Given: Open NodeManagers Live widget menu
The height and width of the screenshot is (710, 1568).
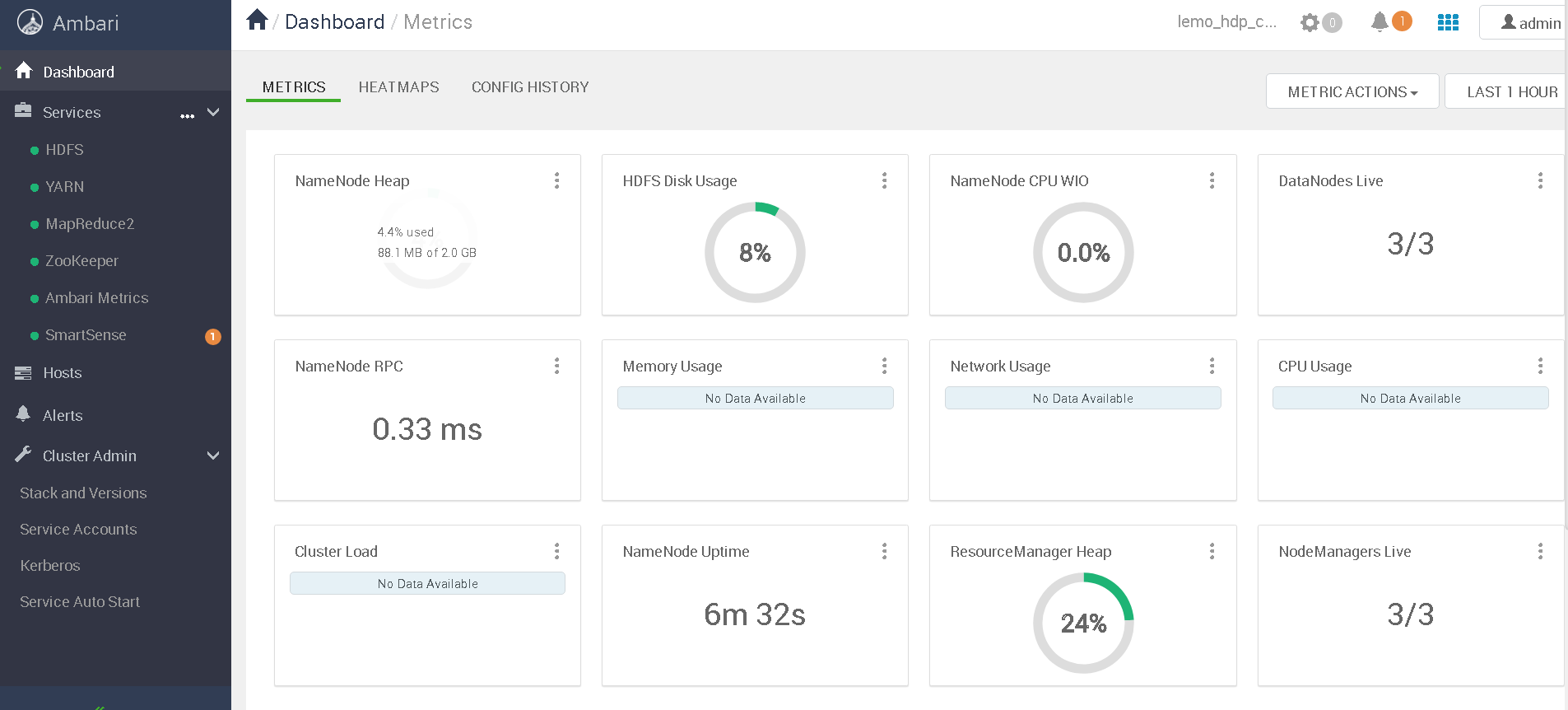Looking at the screenshot, I should (1540, 551).
